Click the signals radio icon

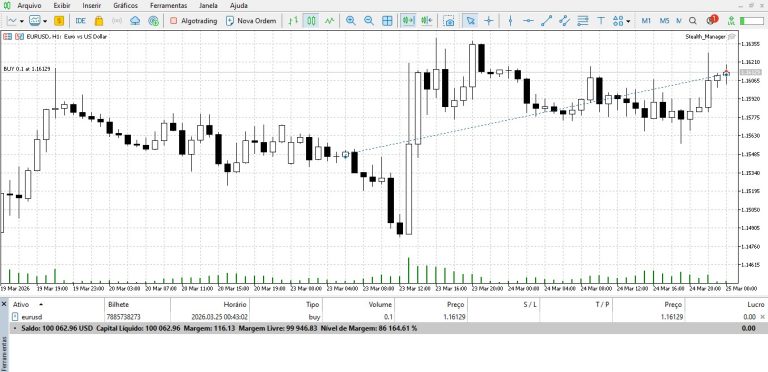pos(117,21)
